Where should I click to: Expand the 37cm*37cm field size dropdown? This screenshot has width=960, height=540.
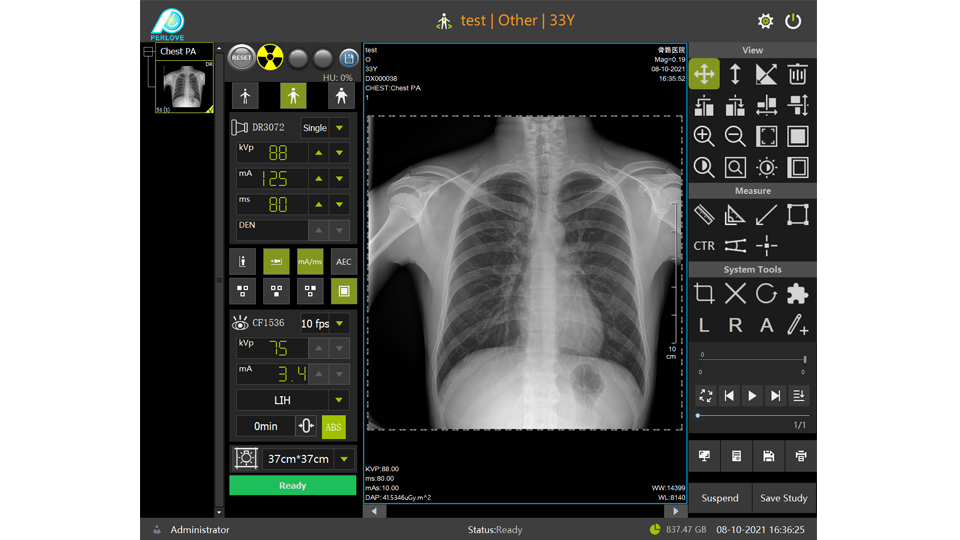344,459
